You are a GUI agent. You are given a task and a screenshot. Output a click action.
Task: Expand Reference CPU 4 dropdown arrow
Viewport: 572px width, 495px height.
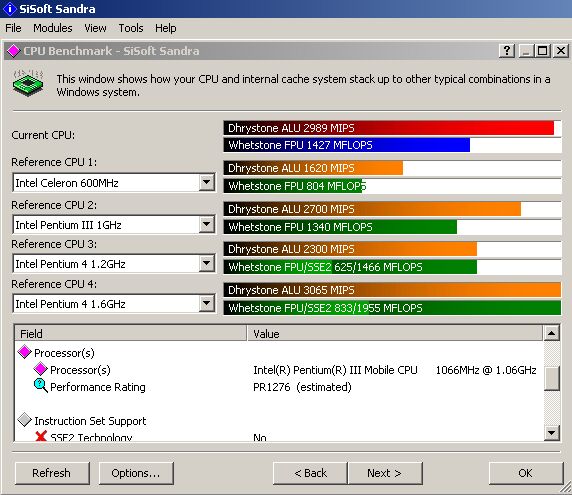pyautogui.click(x=206, y=303)
